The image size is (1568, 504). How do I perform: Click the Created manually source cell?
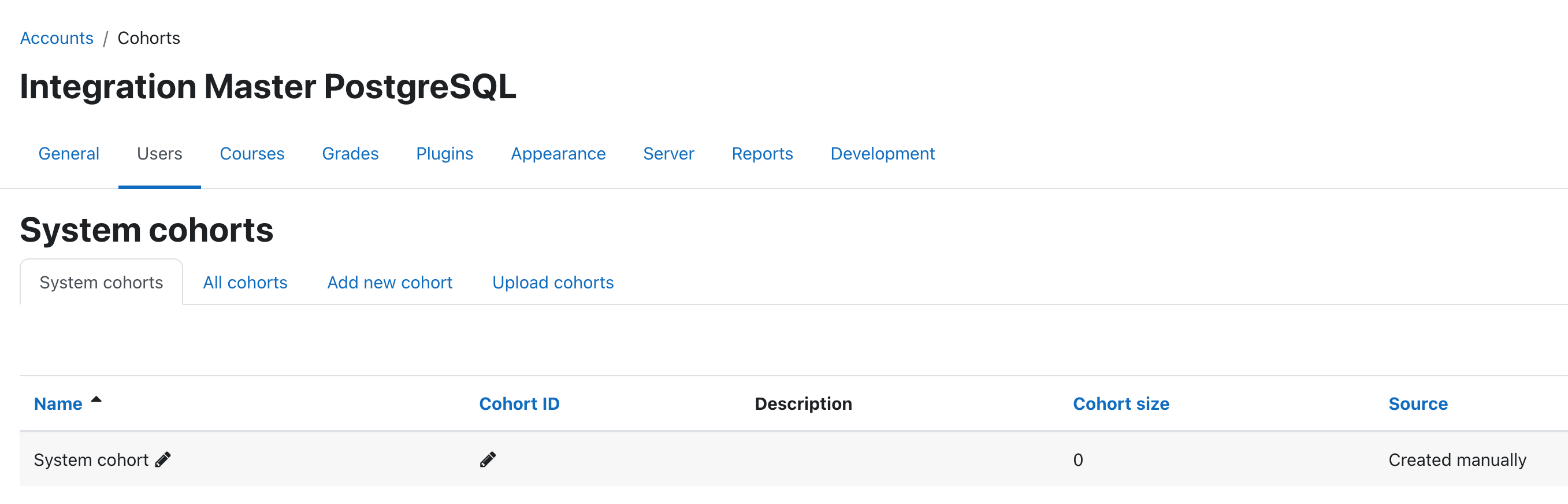coord(1457,459)
